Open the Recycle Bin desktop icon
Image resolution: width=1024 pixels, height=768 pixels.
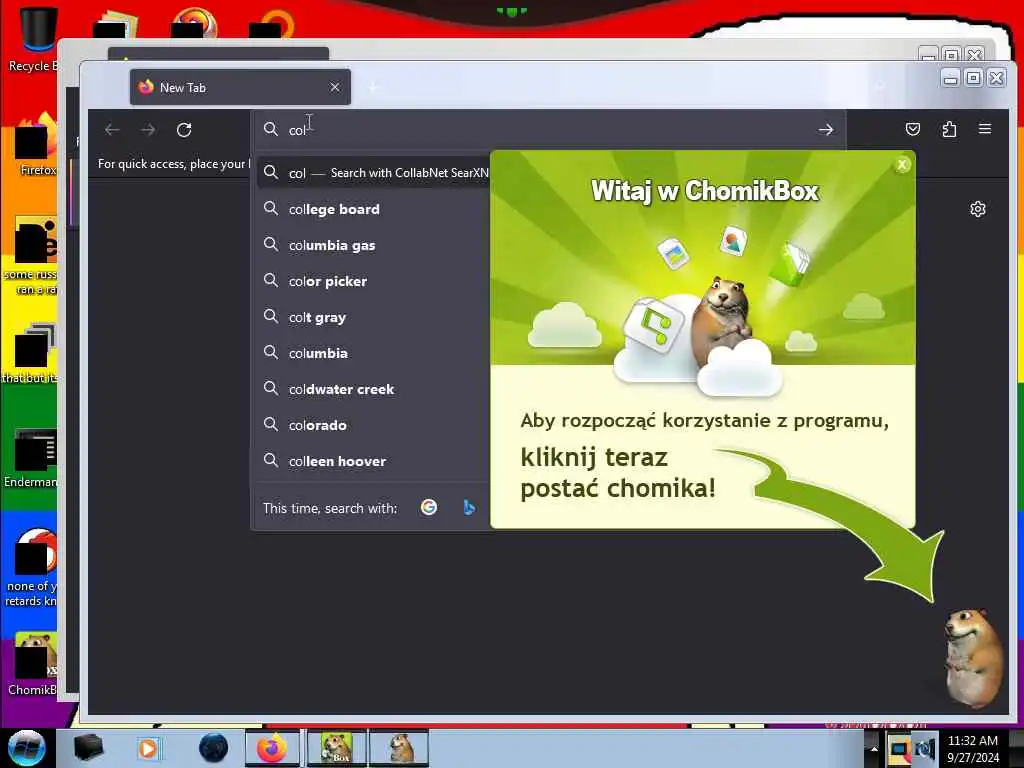pyautogui.click(x=36, y=38)
